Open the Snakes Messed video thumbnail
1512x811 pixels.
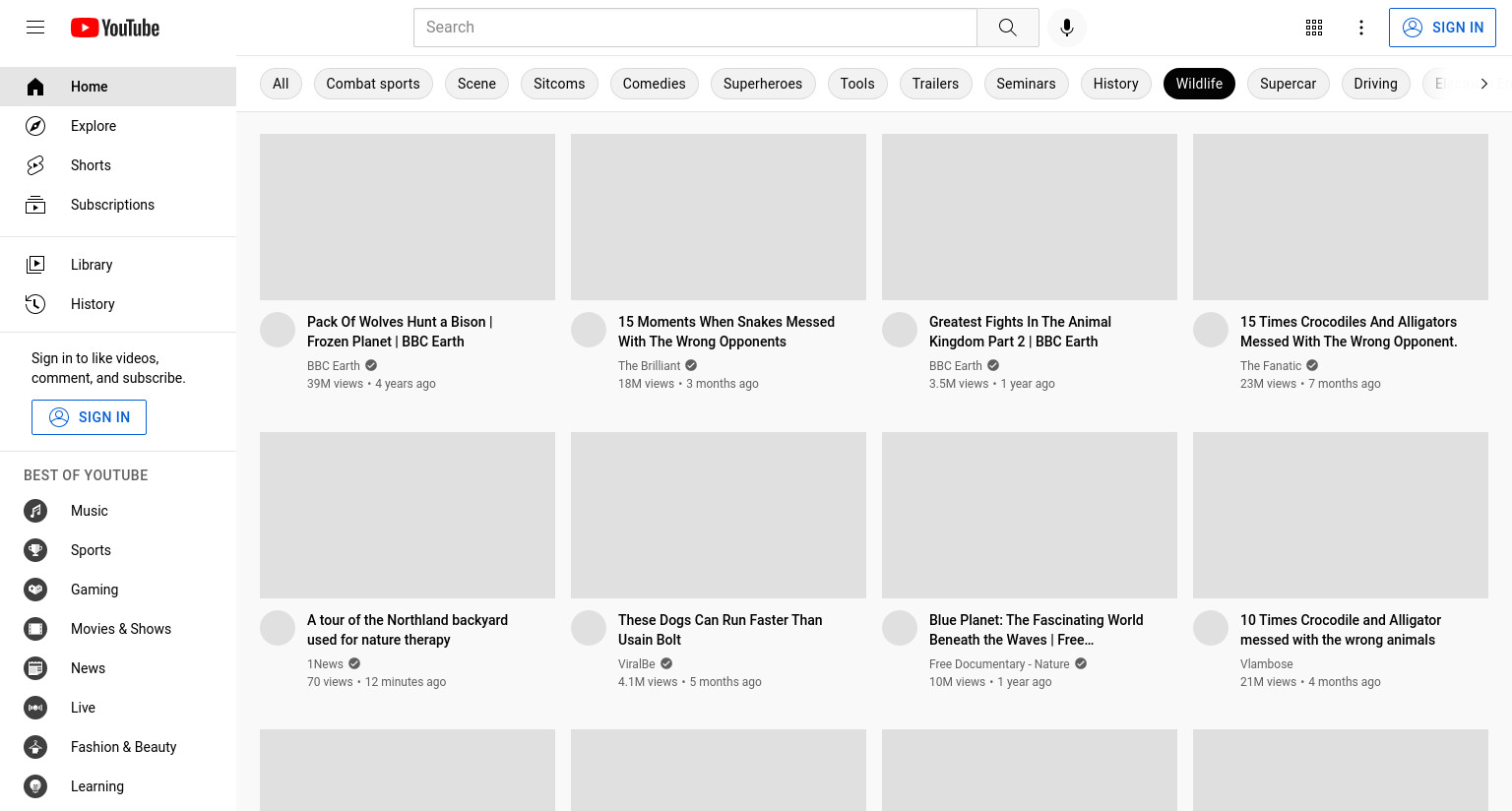click(x=719, y=217)
